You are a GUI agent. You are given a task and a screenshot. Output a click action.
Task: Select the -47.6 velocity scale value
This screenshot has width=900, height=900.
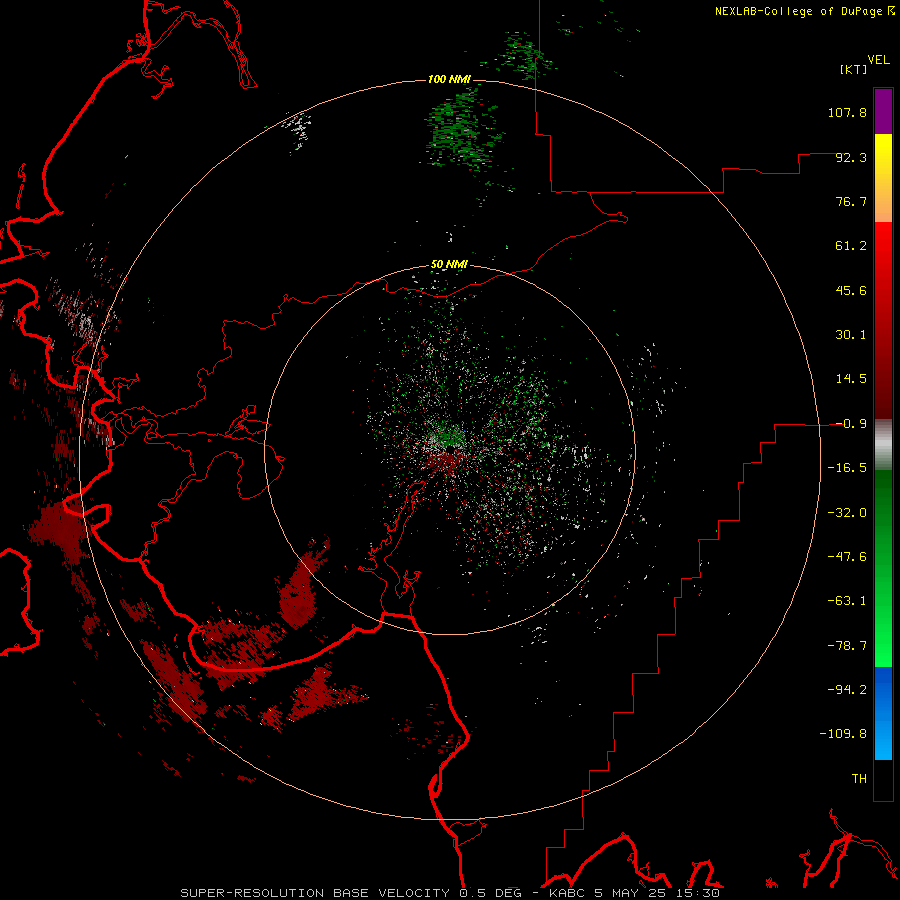click(x=847, y=557)
